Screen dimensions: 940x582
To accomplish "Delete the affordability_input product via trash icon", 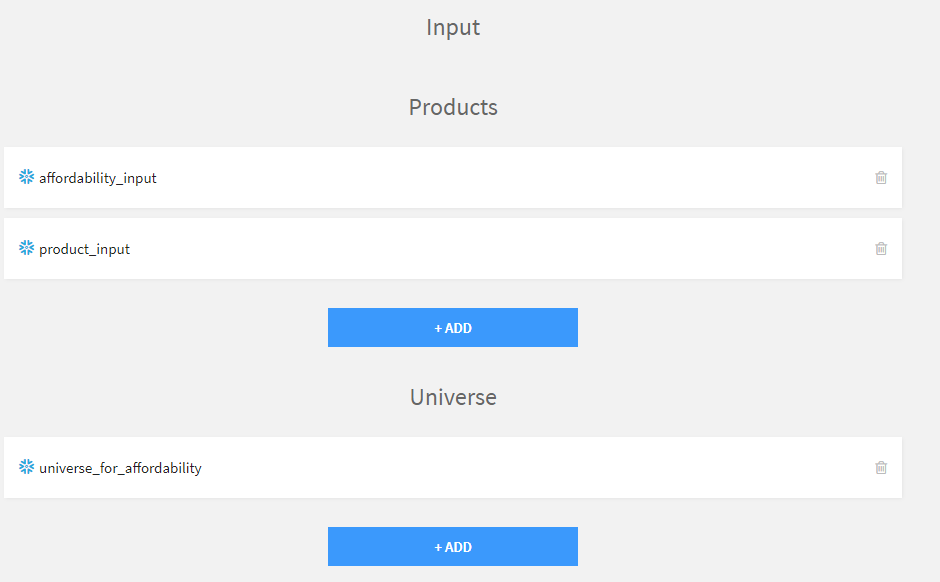I will [x=881, y=178].
